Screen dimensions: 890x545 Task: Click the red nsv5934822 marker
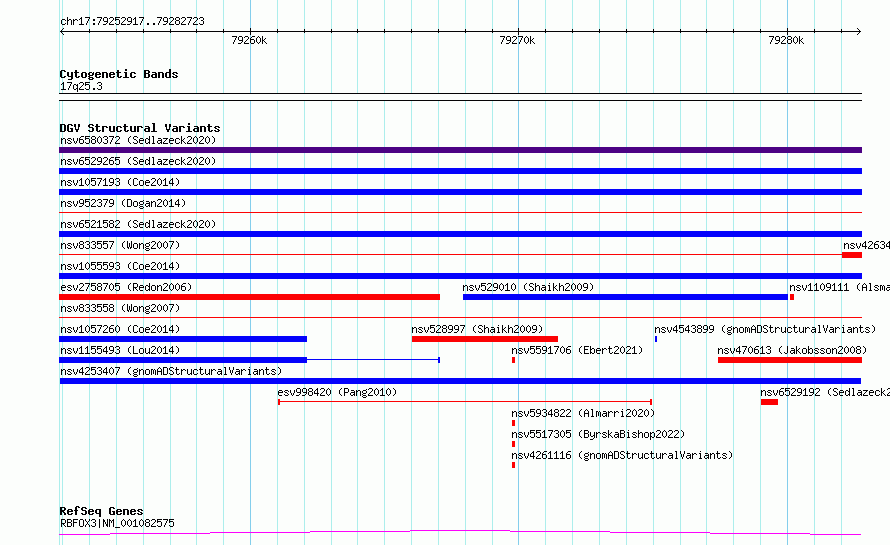[514, 423]
